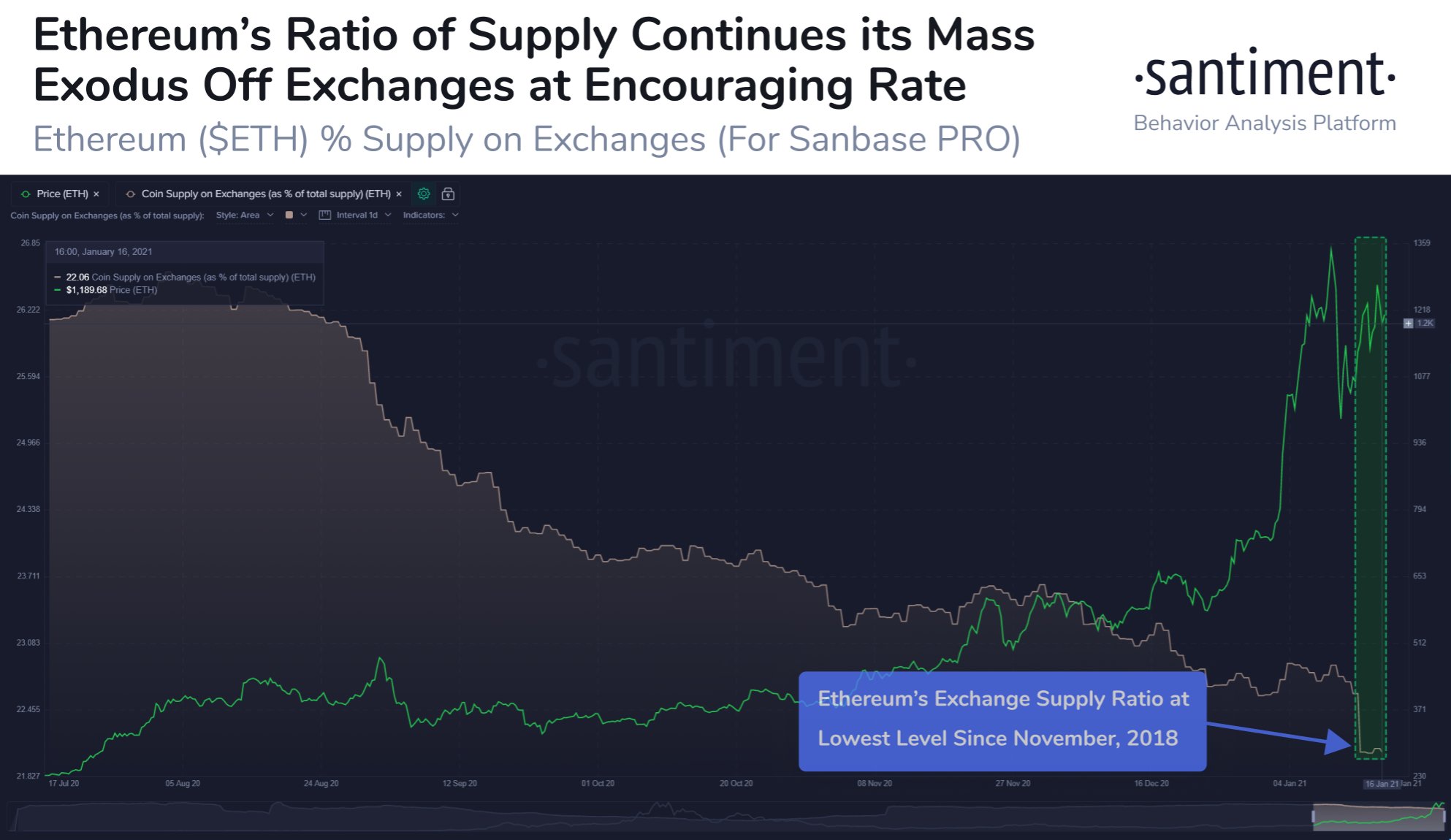Click left handle of range navigator
Image resolution: width=1451 pixels, height=840 pixels.
[1314, 817]
